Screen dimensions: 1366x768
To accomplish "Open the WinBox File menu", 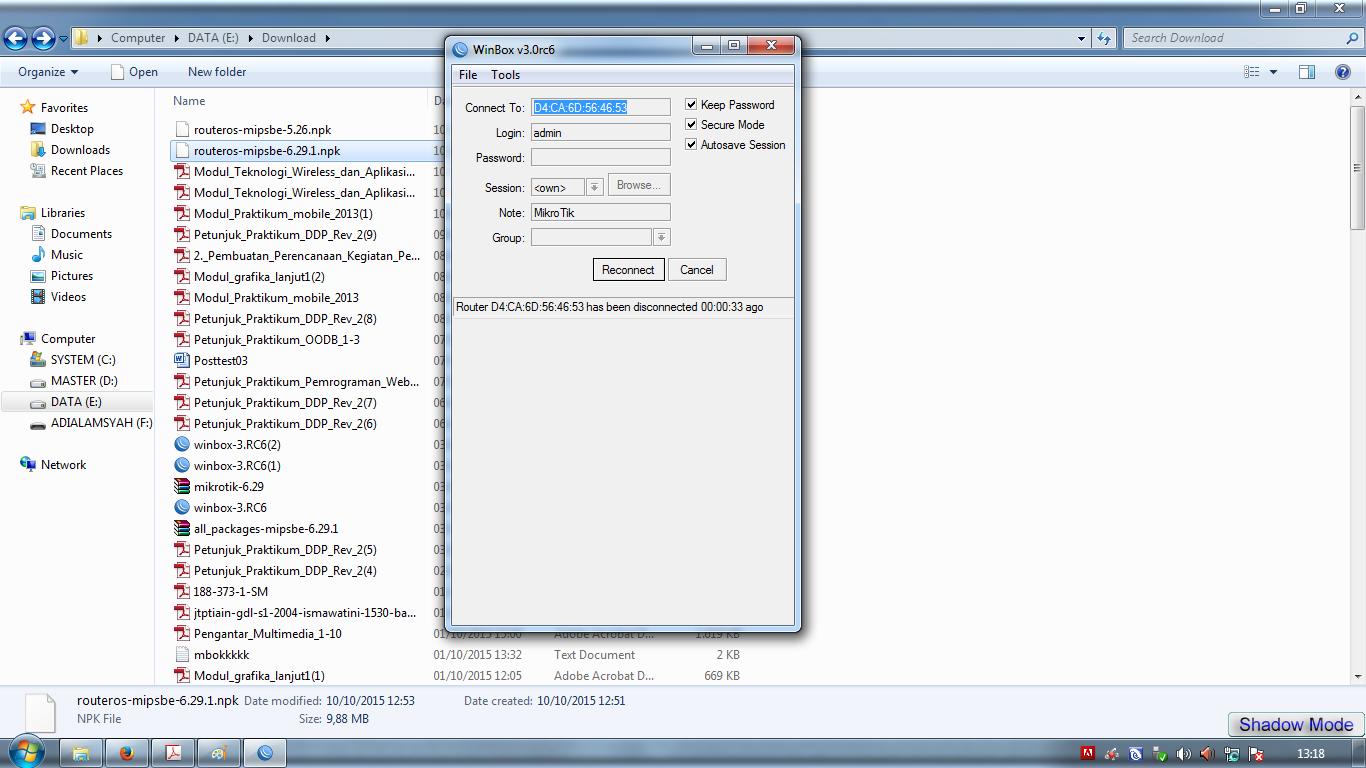I will [468, 75].
